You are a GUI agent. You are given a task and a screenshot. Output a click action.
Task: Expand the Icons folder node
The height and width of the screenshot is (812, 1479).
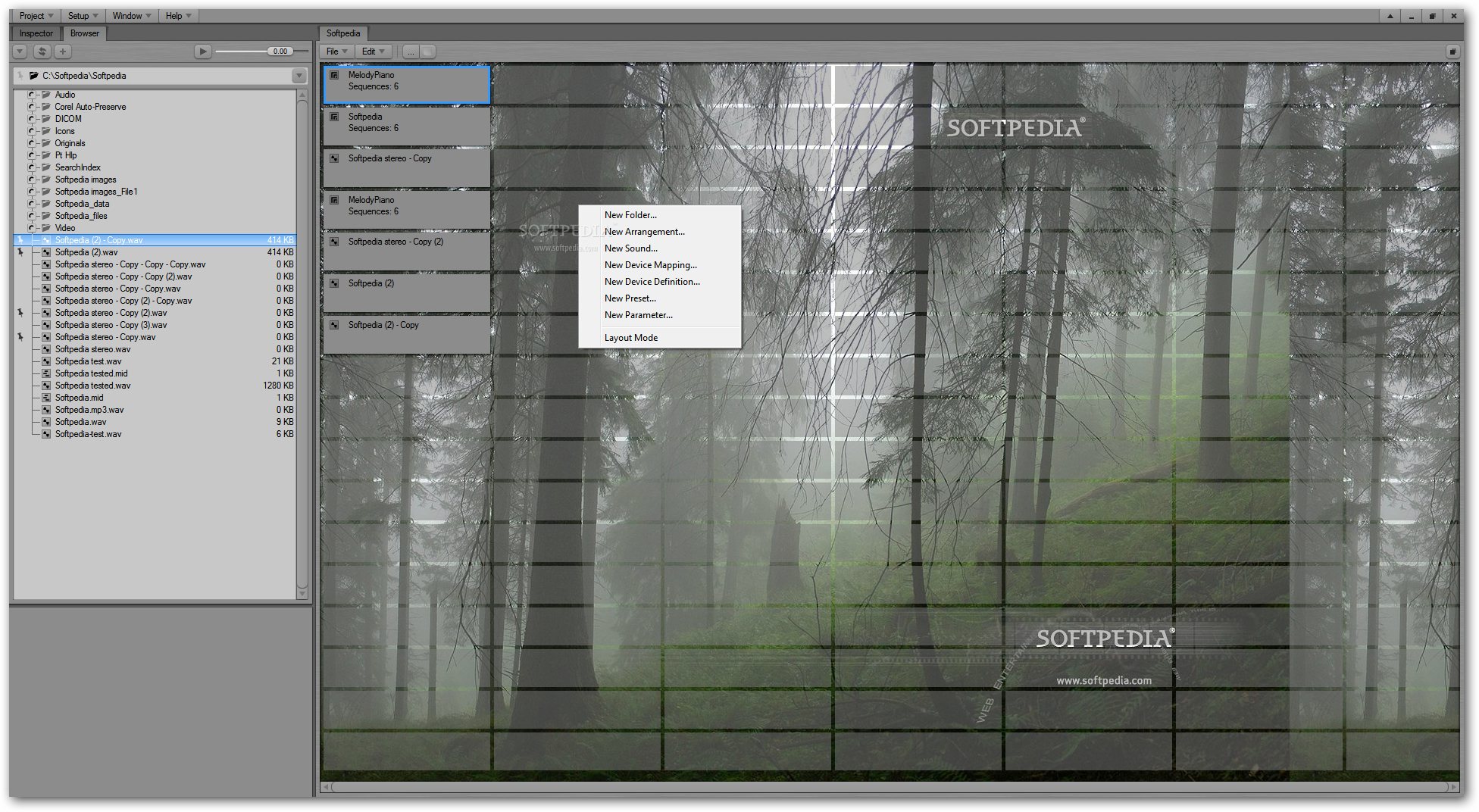point(32,131)
